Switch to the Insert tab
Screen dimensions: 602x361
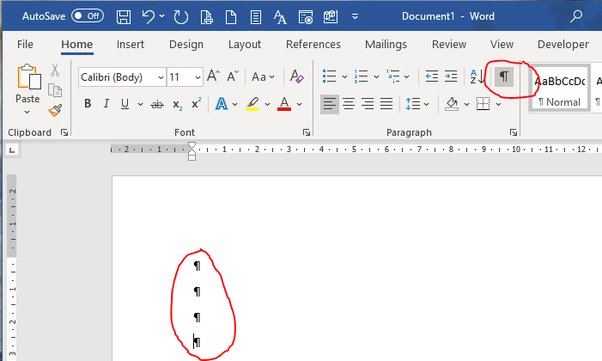click(x=131, y=44)
